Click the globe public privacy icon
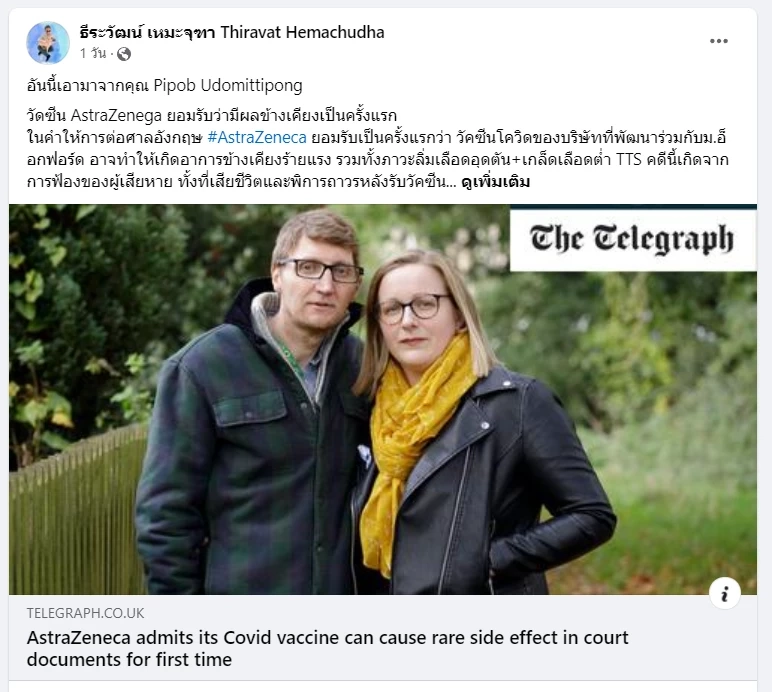This screenshot has height=692, width=772. tap(124, 54)
